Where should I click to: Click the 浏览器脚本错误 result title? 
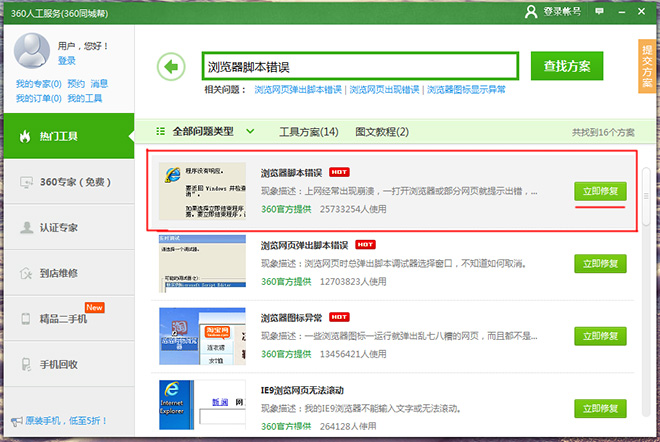tap(291, 173)
